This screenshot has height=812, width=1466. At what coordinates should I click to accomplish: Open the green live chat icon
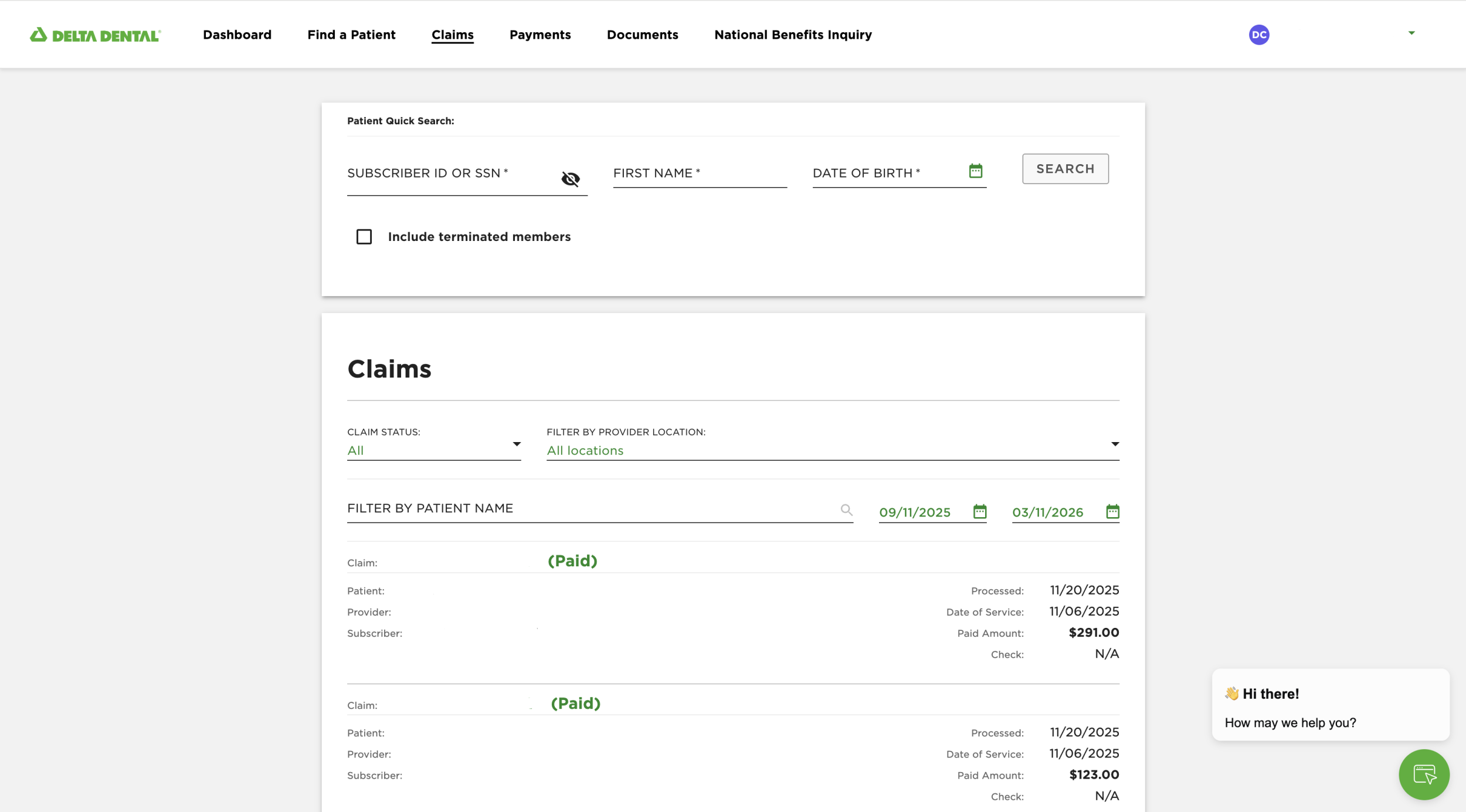[x=1424, y=774]
